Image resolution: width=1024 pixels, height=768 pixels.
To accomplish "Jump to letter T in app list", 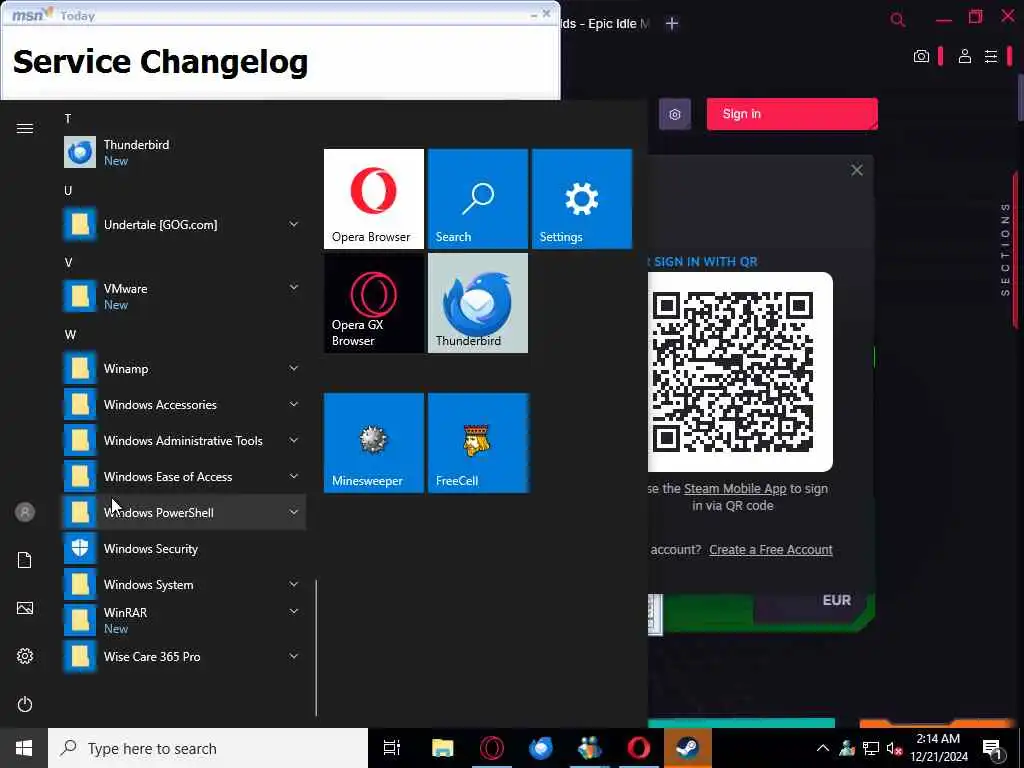I will (x=68, y=119).
